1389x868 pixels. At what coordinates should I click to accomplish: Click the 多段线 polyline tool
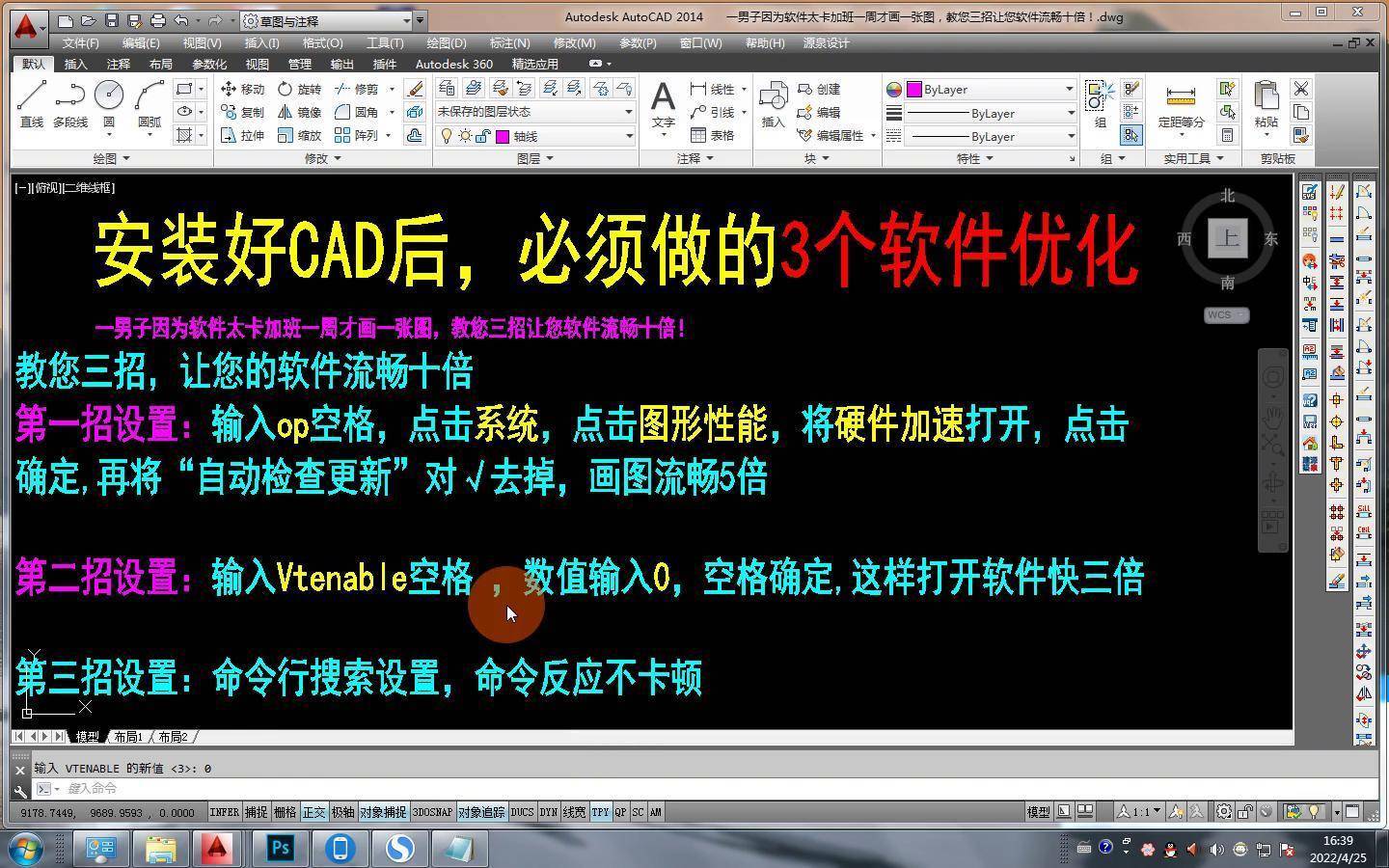(x=69, y=103)
